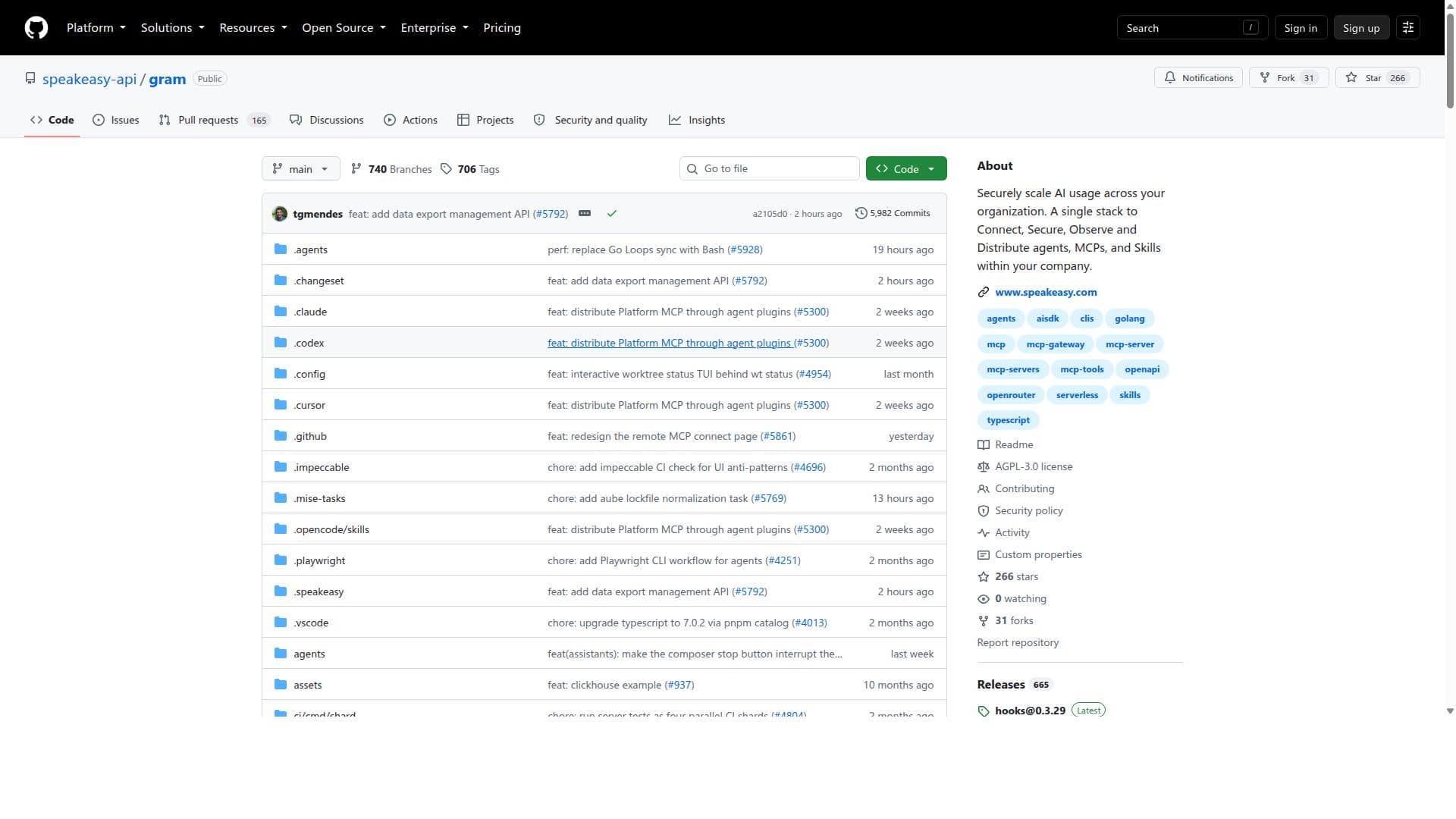Open the appearance settings icon beside Sign up

1408,28
